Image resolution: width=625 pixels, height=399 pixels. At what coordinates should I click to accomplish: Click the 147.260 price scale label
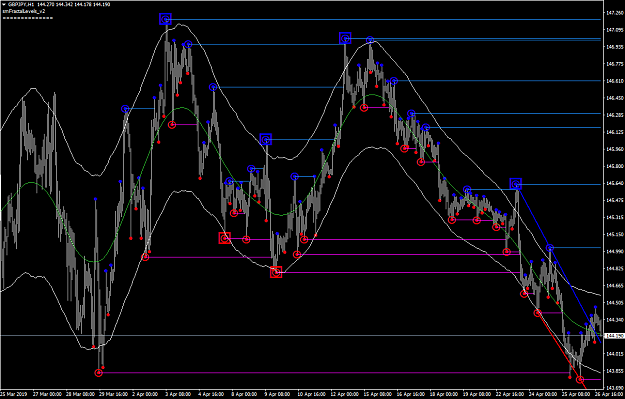(615, 13)
